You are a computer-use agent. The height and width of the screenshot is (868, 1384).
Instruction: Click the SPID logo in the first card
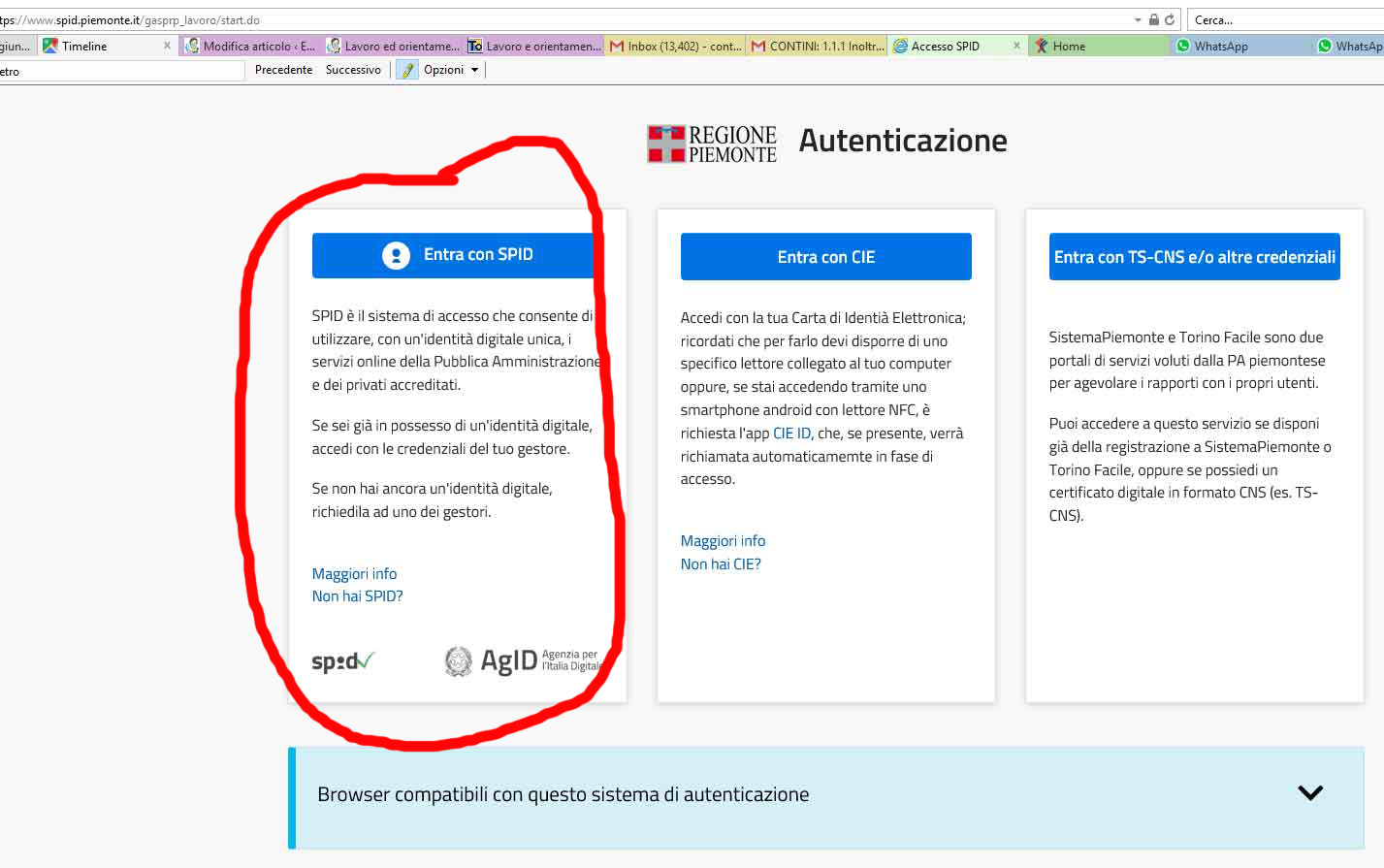click(342, 661)
